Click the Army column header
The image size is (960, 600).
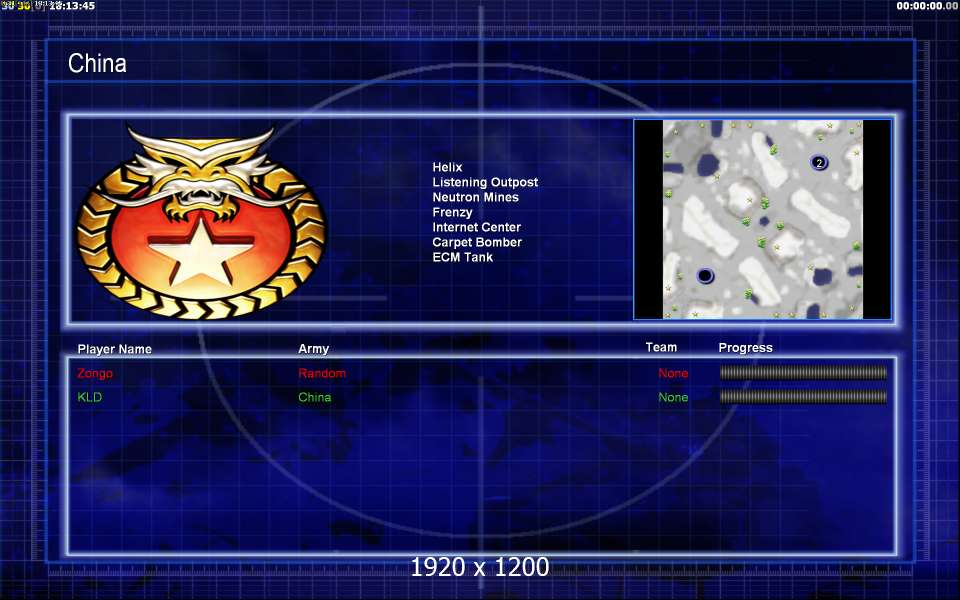313,349
